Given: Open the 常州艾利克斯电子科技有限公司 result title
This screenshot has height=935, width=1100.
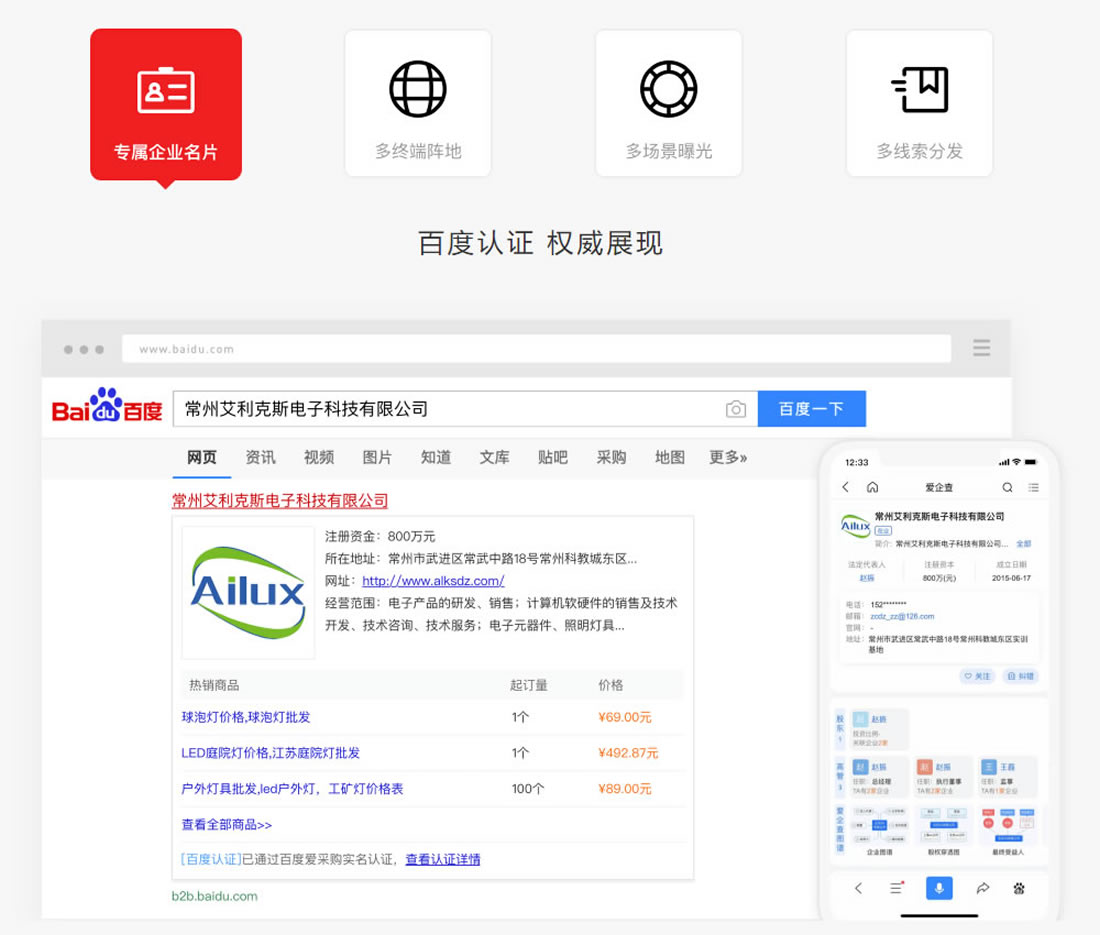Looking at the screenshot, I should (280, 501).
